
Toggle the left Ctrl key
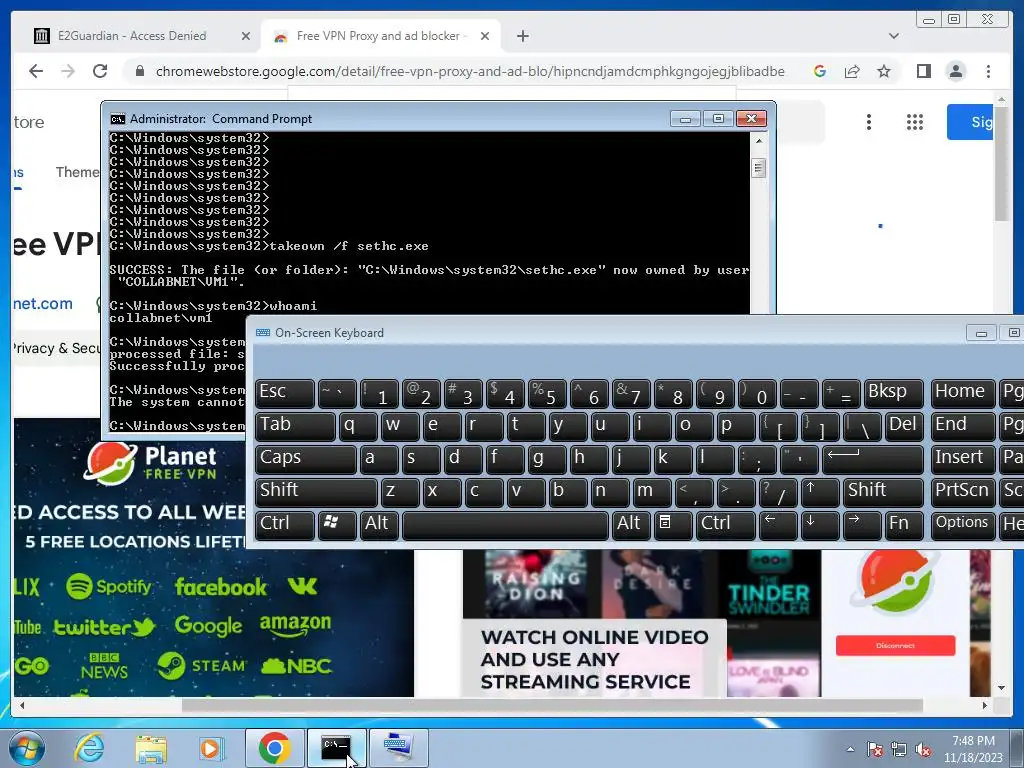coord(285,524)
